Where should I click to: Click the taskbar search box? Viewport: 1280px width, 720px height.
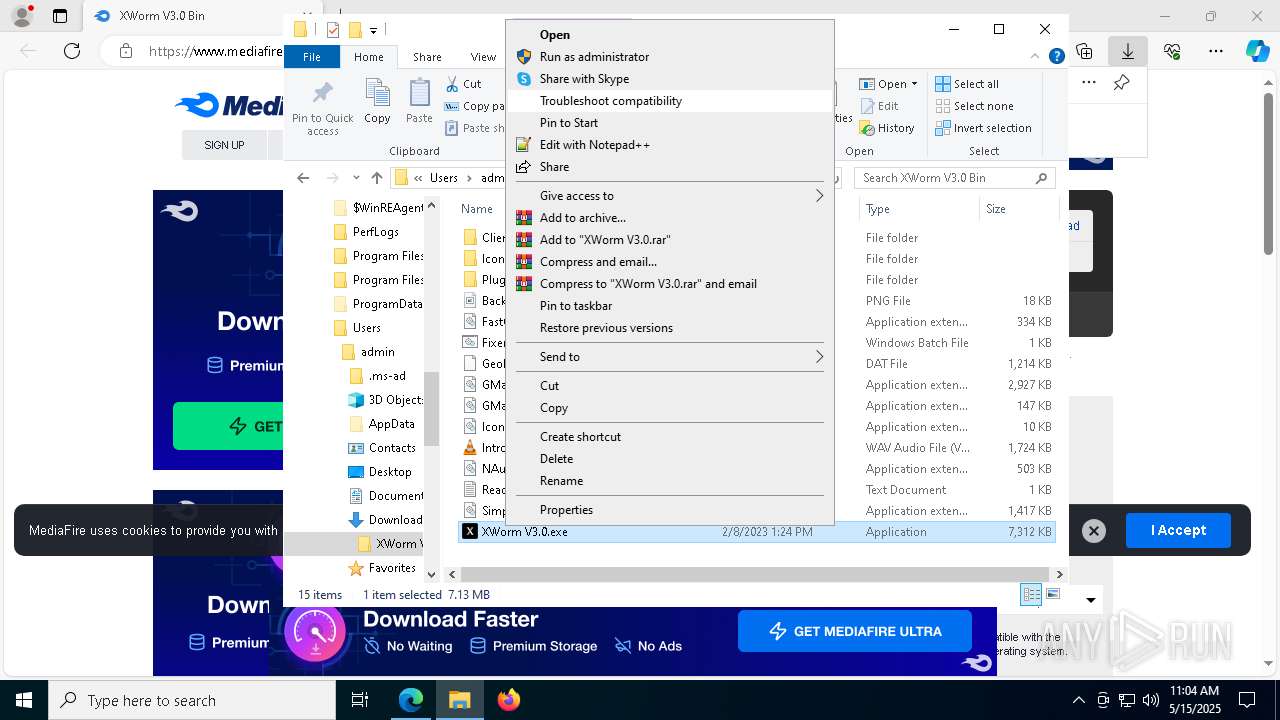192,700
